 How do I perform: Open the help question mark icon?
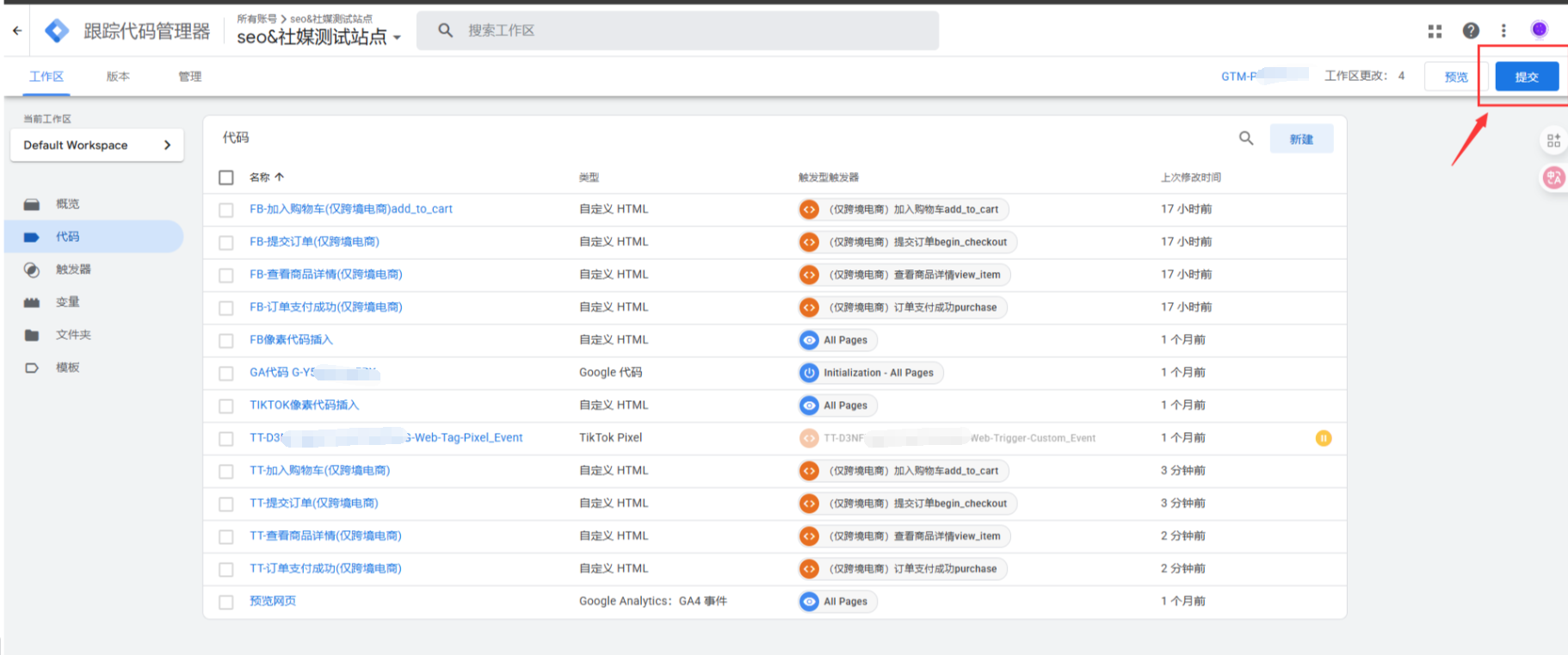pos(1471,31)
